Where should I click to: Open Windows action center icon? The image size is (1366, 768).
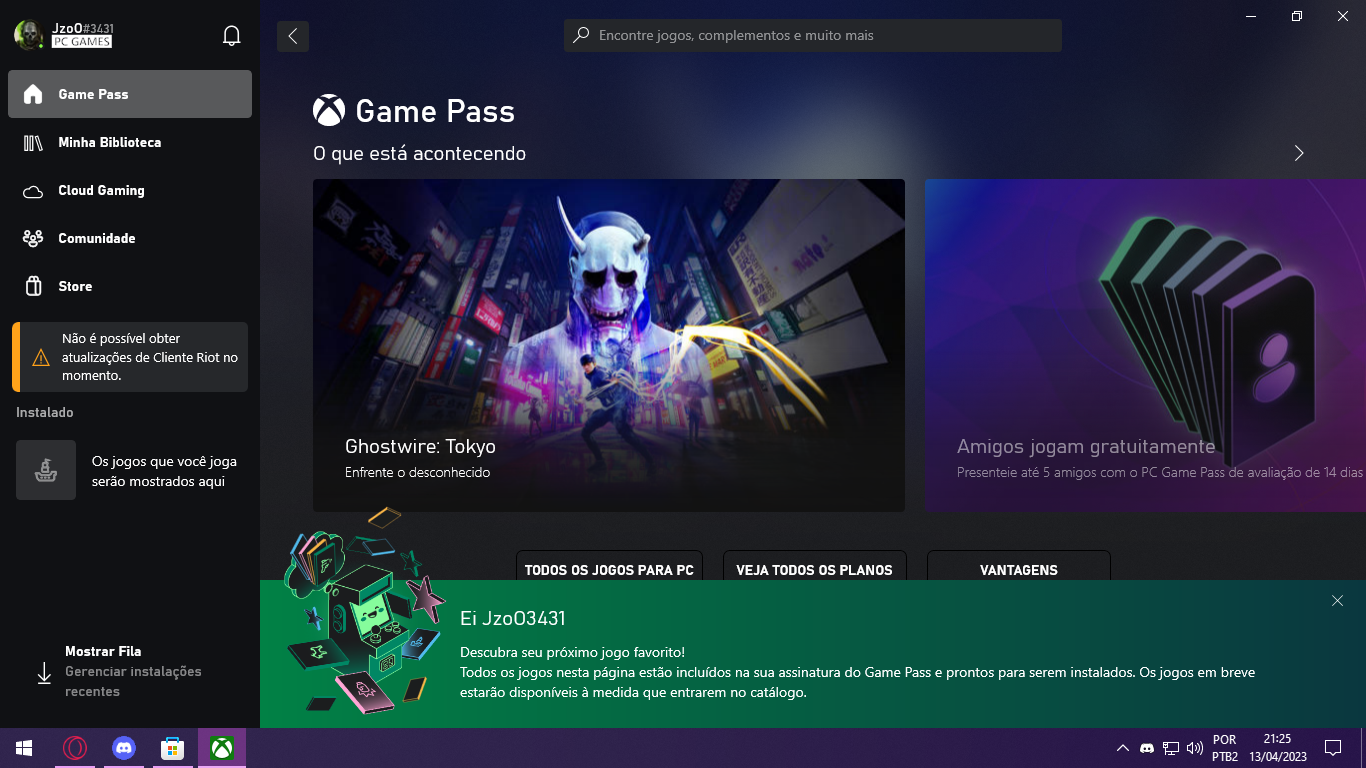(1333, 748)
